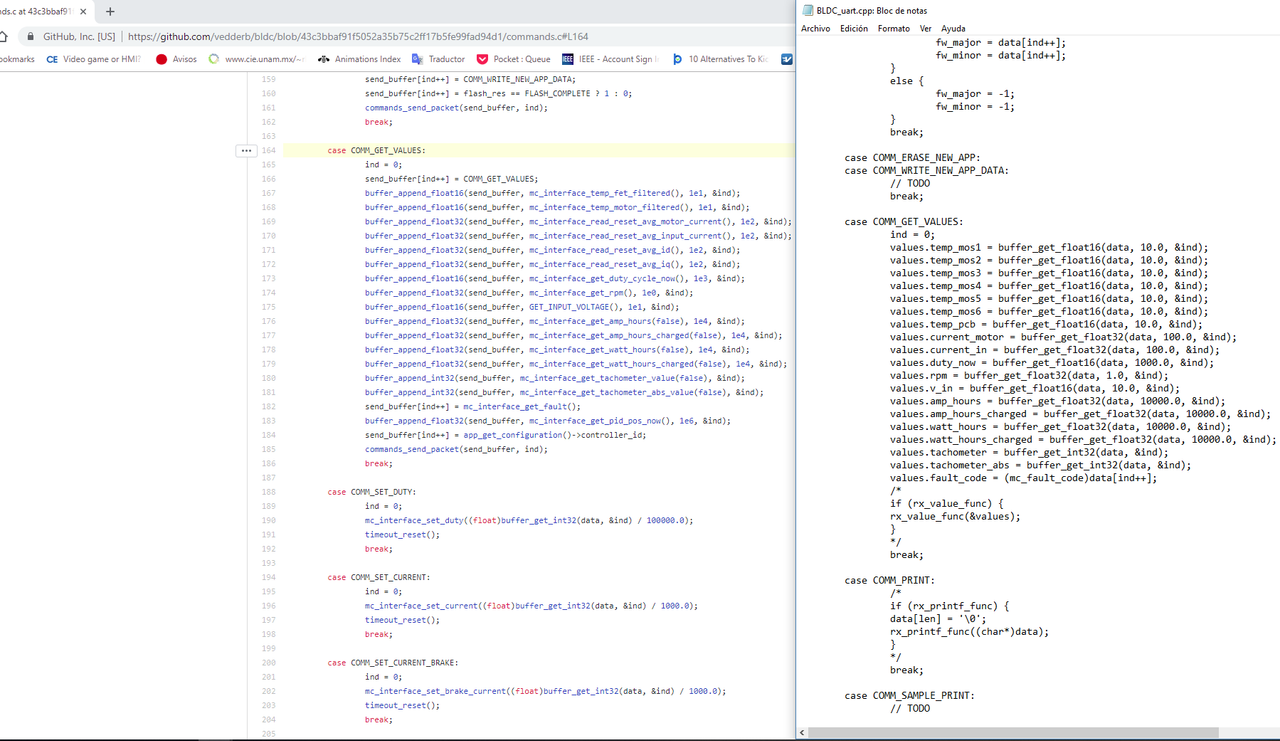Click line number 188 in GitHub
1280x741 pixels.
[267, 492]
